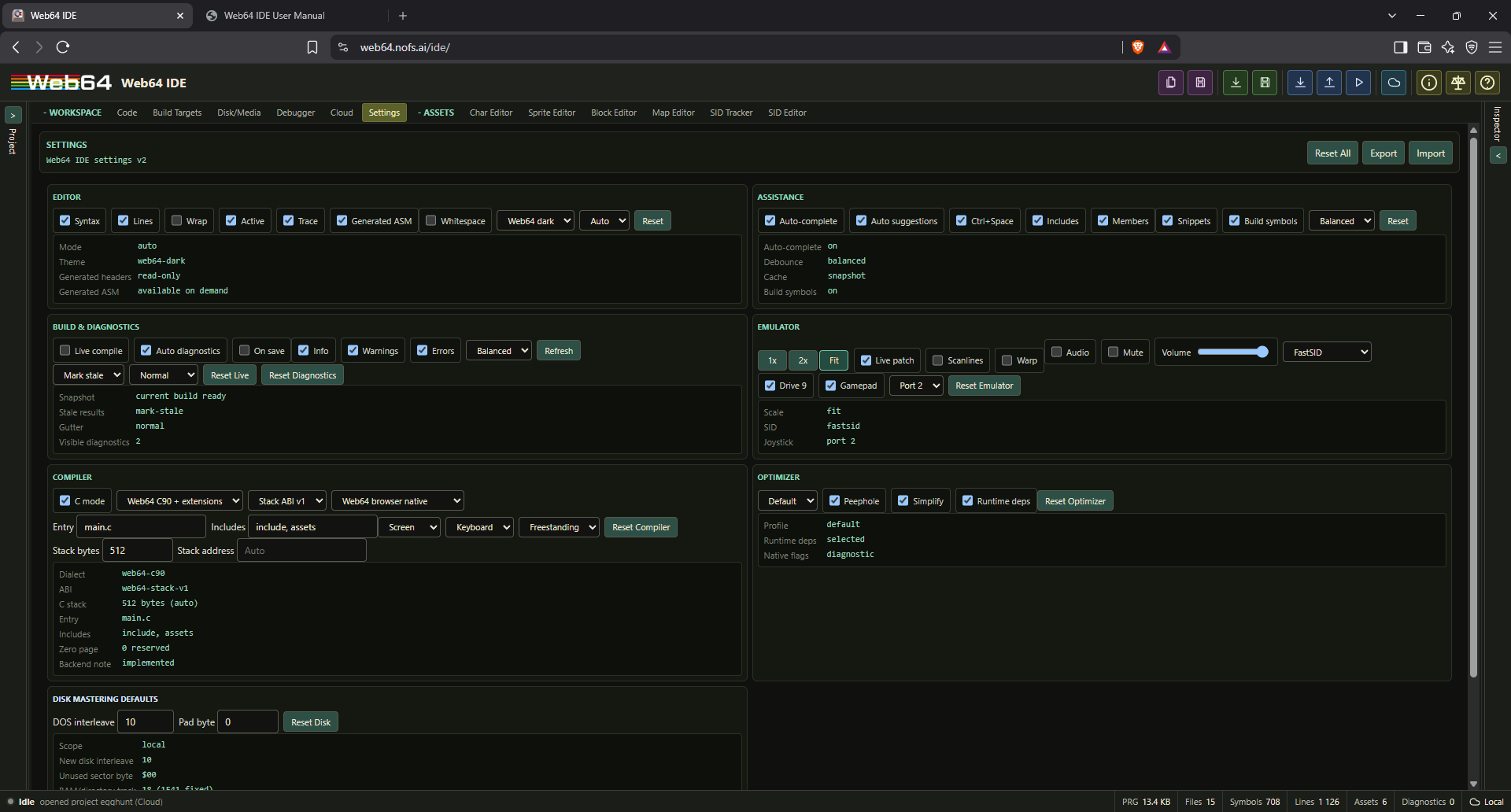Click the purple floppy save icon

1200,83
